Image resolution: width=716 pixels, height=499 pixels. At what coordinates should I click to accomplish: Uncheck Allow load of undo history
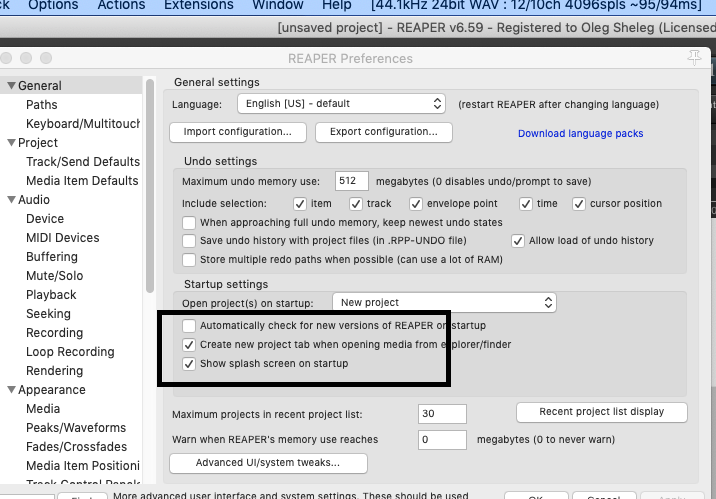[517, 241]
